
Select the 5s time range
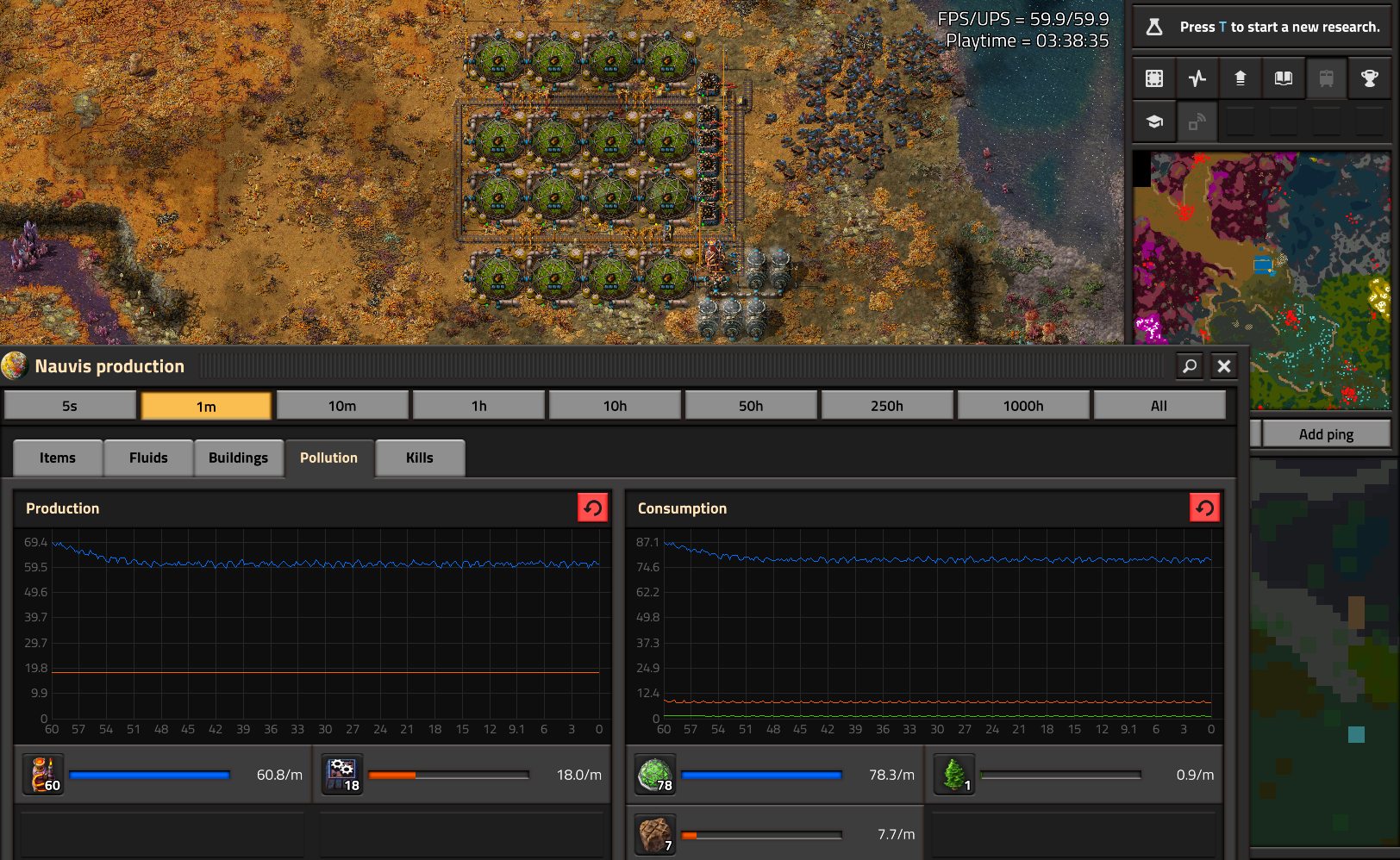[x=70, y=405]
